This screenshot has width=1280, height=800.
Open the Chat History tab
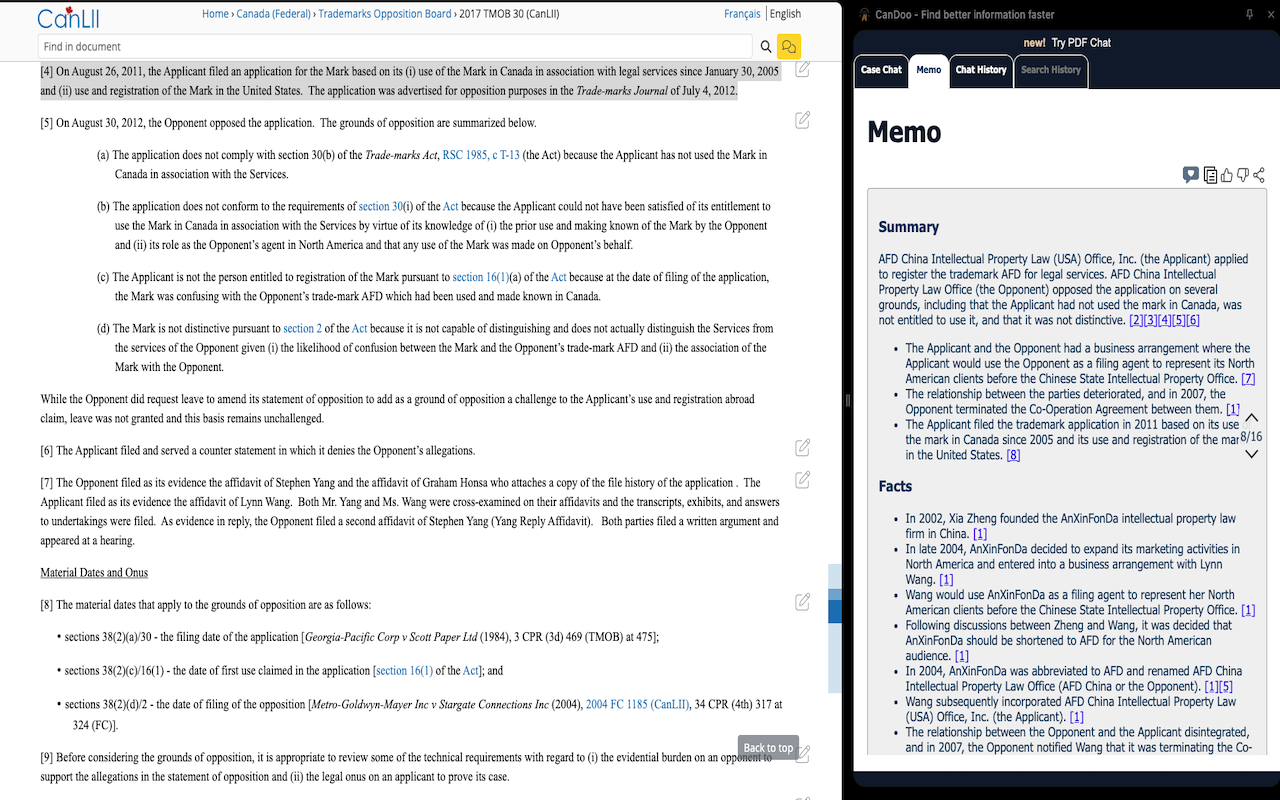pos(980,70)
